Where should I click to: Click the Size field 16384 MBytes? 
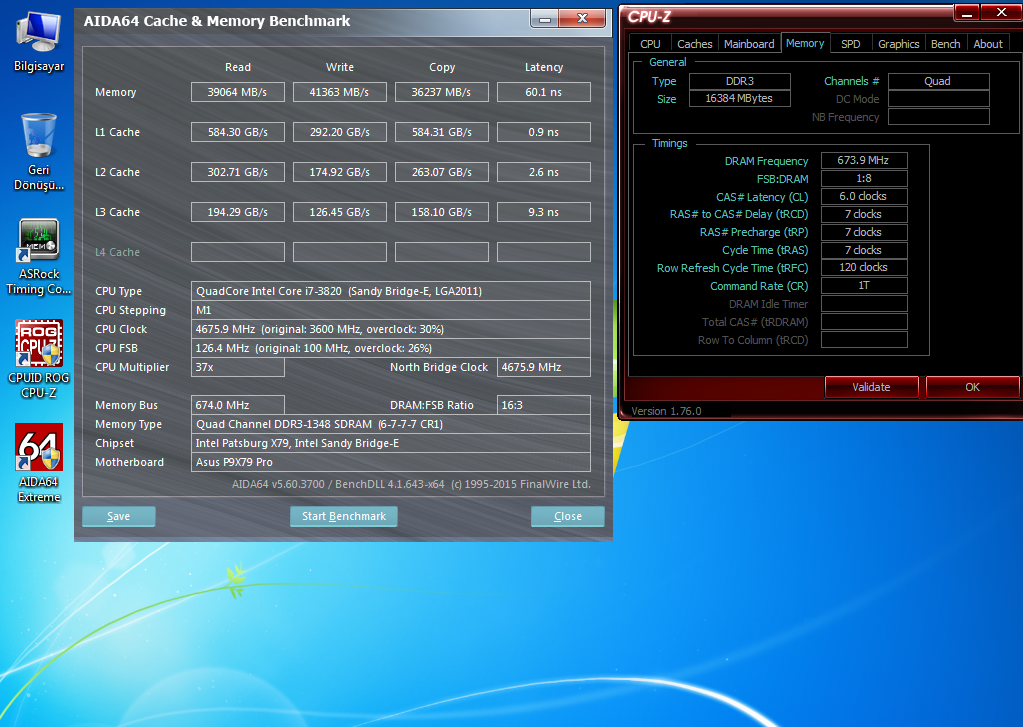pos(740,99)
